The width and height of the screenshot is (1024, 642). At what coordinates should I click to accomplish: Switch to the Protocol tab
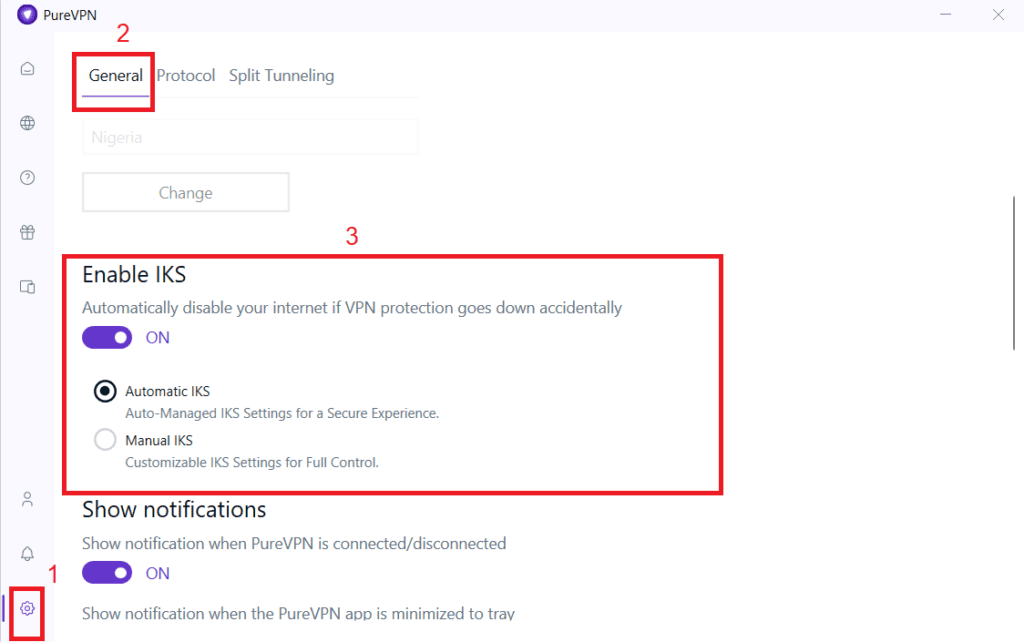tap(186, 76)
